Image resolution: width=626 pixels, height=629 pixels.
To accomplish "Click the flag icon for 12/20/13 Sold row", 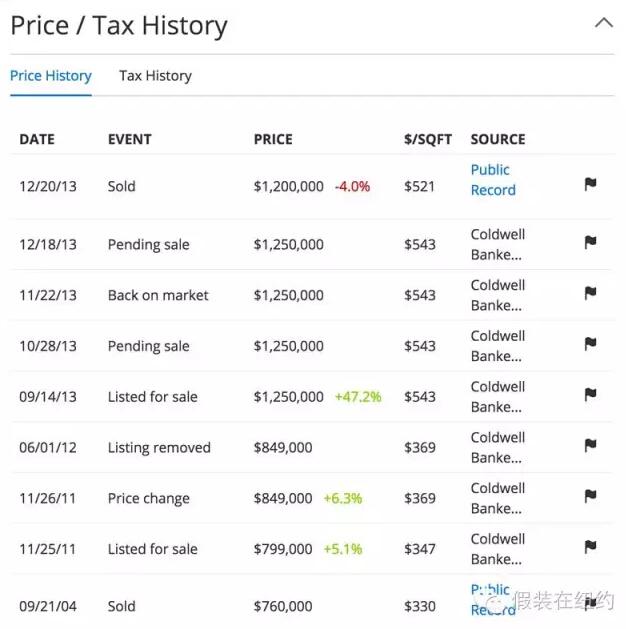I will coord(590,184).
